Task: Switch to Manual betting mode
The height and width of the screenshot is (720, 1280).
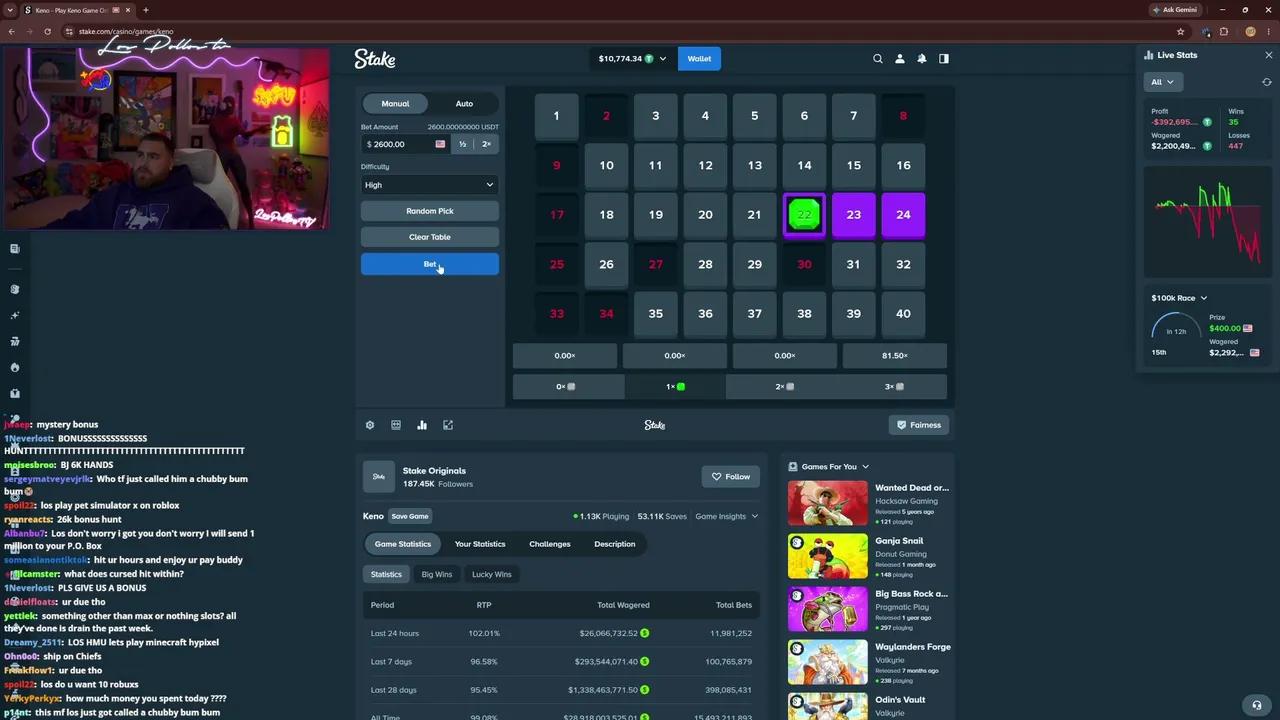Action: [x=395, y=104]
